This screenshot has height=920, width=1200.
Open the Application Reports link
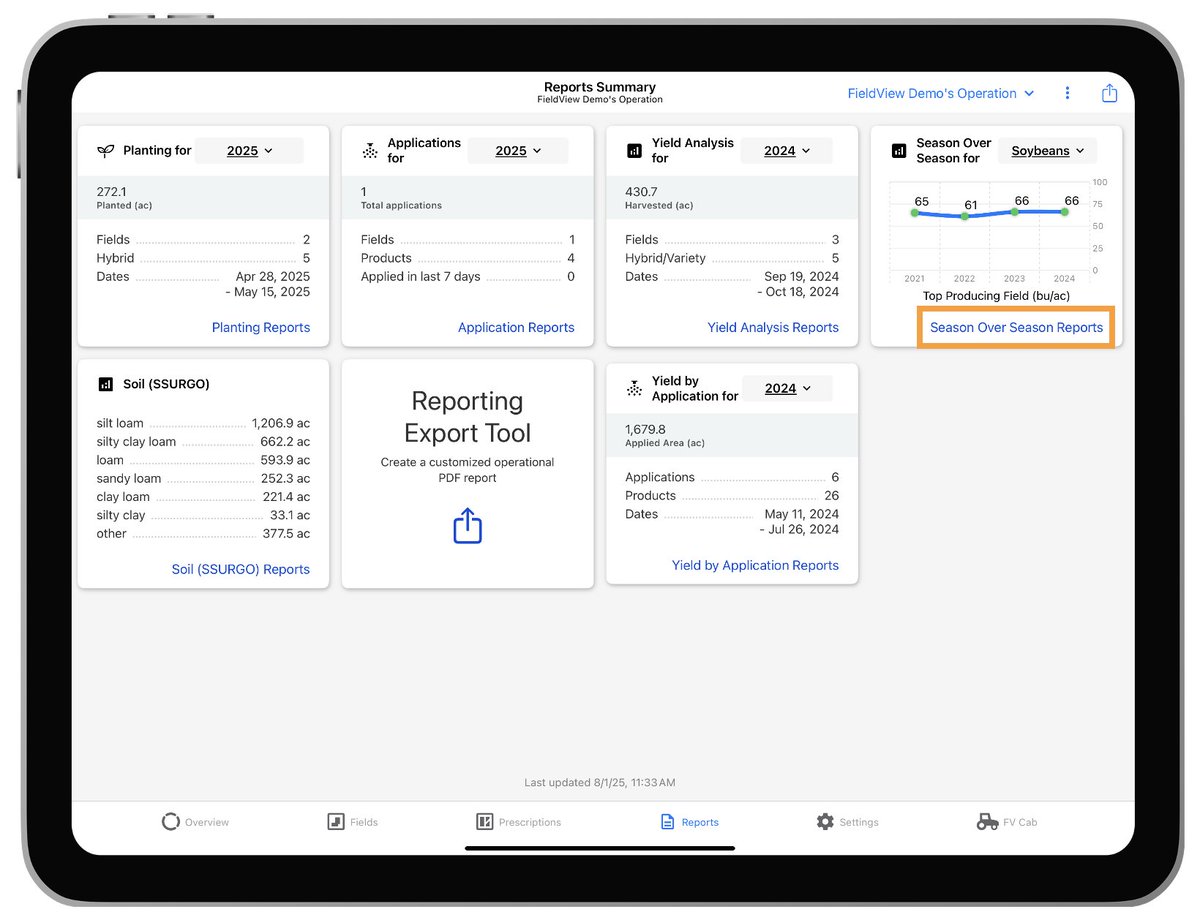[516, 328]
